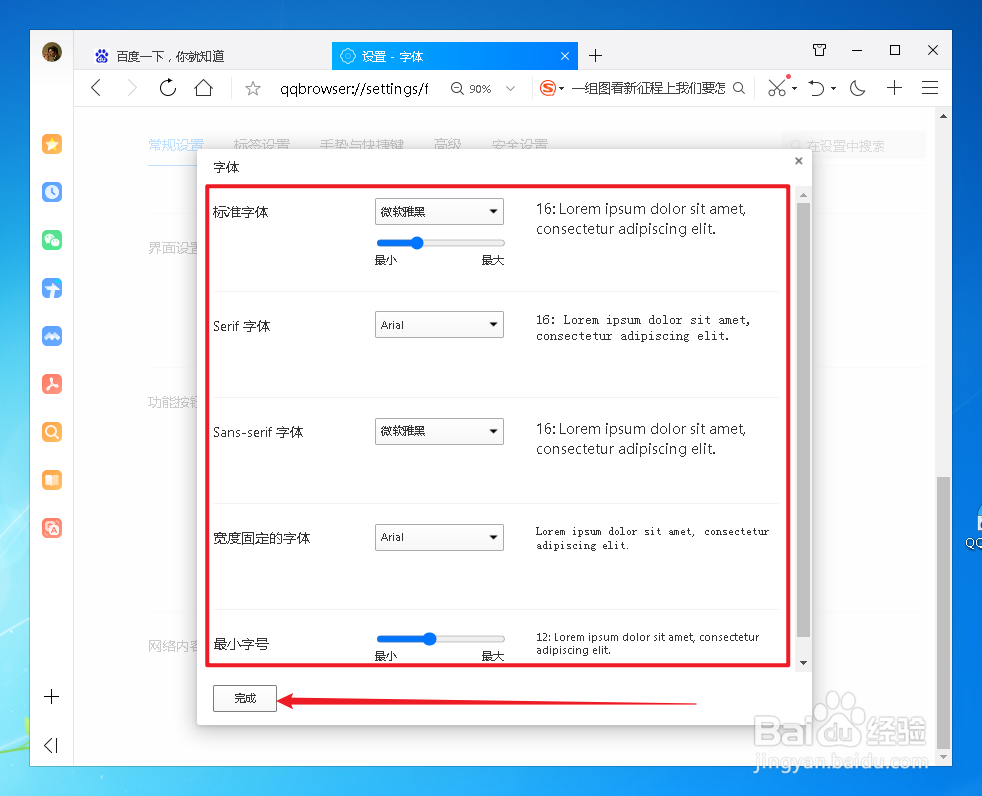The width and height of the screenshot is (982, 796).
Task: Toggle night mode moon icon
Action: 857,88
